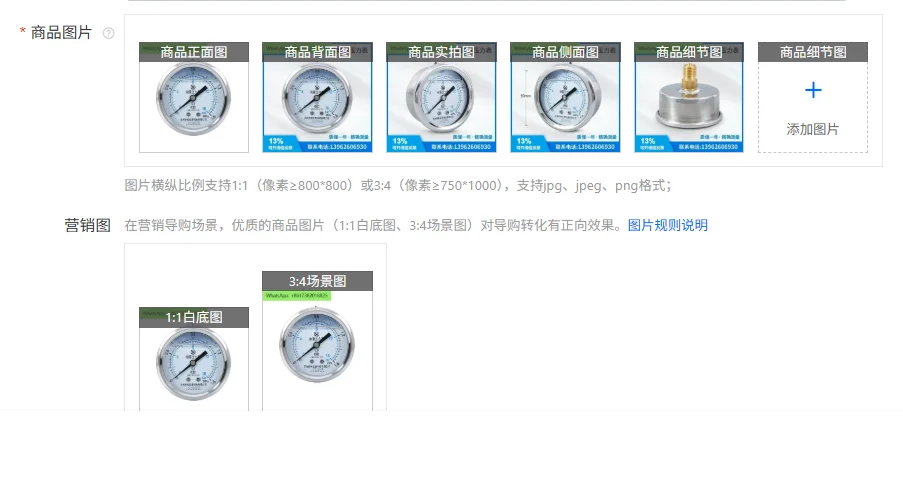This screenshot has width=903, height=481.
Task: Choose the 商品侧面图 thumbnail
Action: [565, 97]
